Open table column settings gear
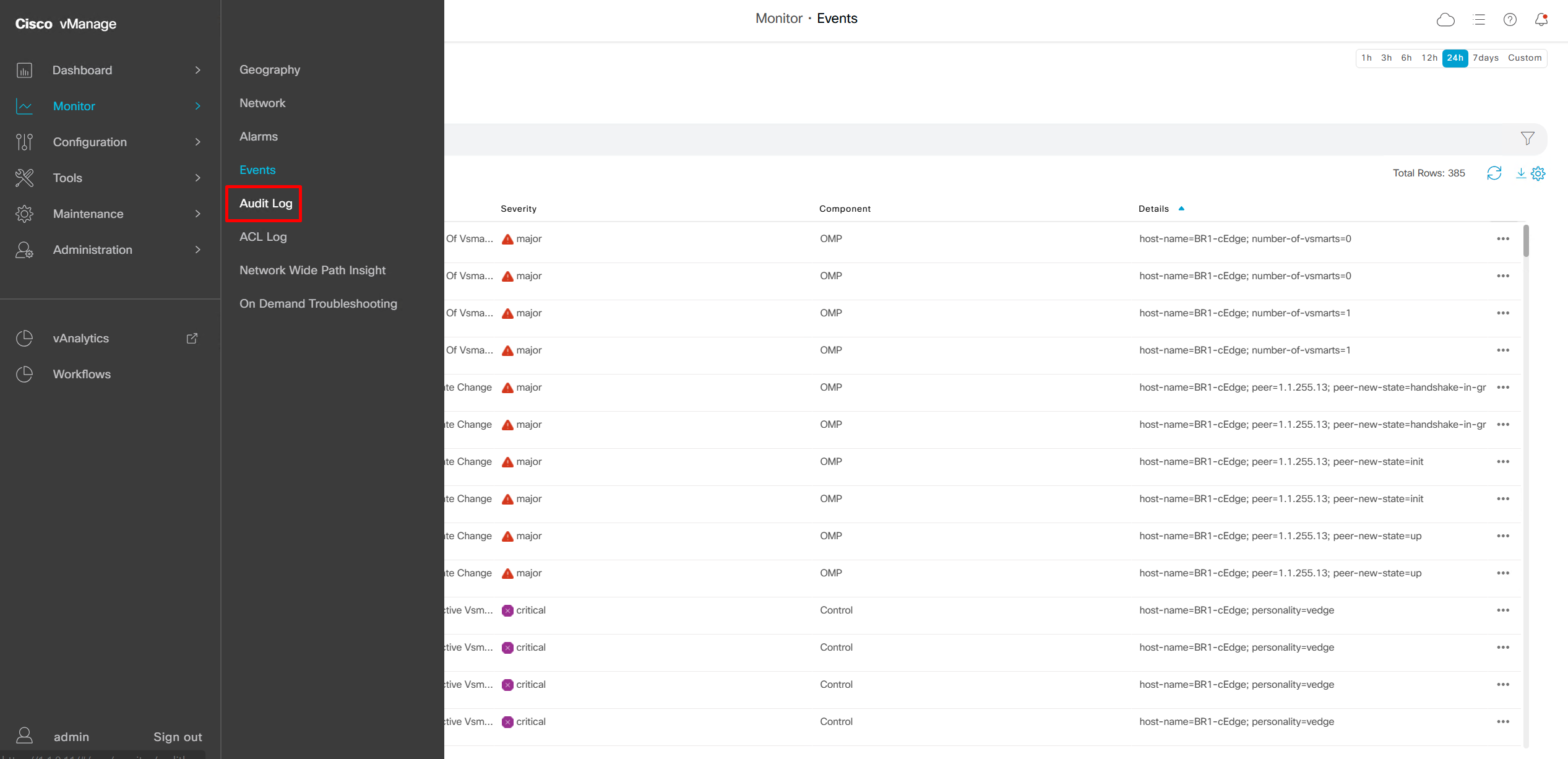The width and height of the screenshot is (1568, 759). point(1538,173)
